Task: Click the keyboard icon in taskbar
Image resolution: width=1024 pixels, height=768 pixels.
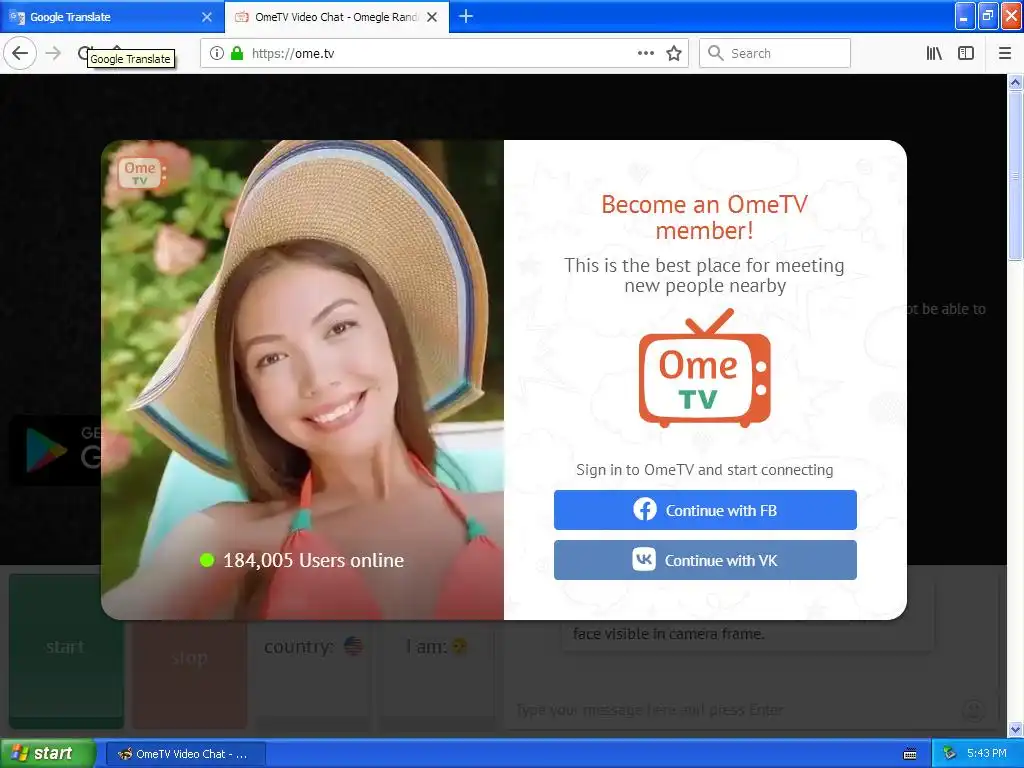Action: tap(910, 754)
